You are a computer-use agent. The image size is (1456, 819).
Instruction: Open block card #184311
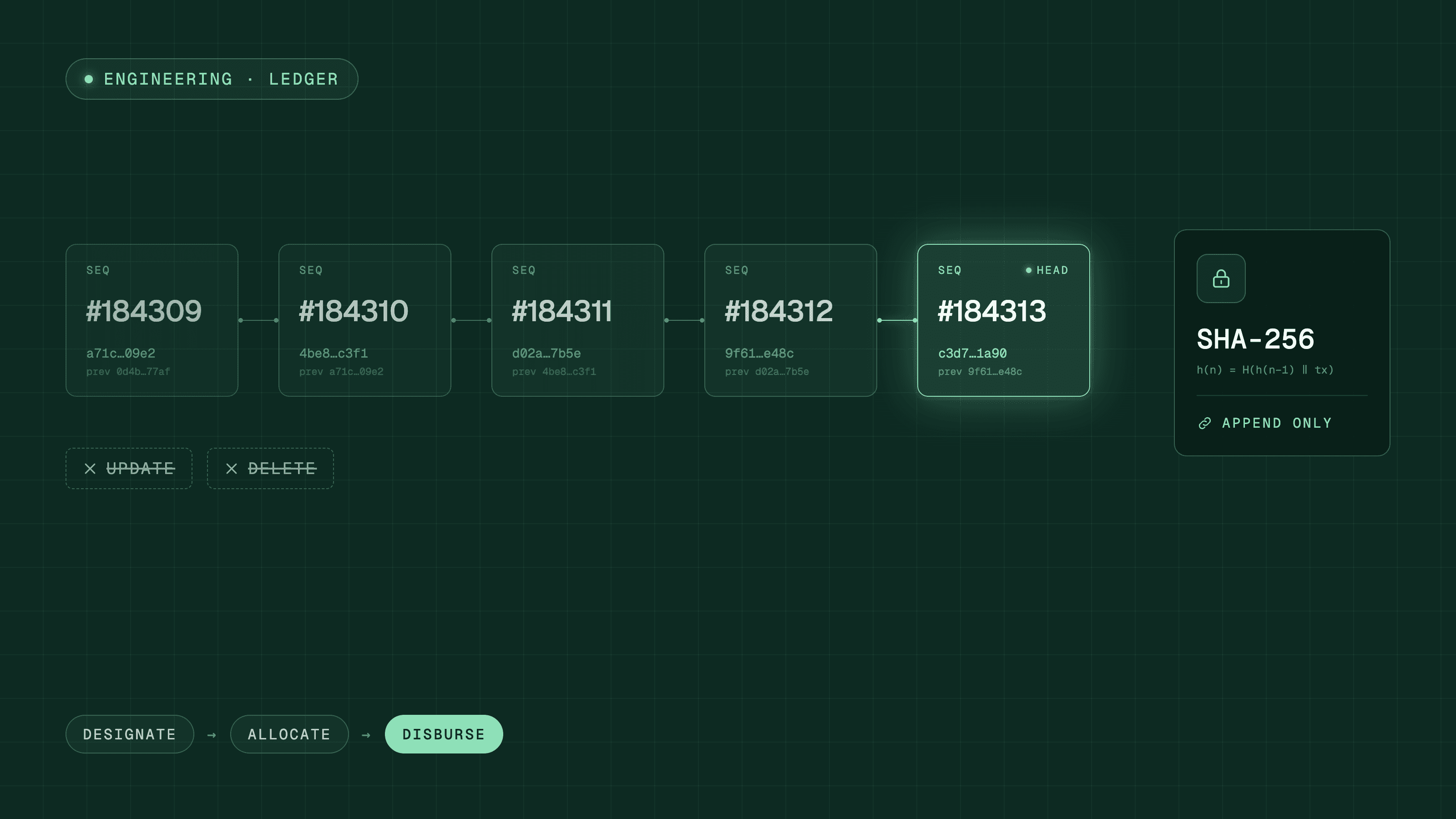tap(578, 320)
